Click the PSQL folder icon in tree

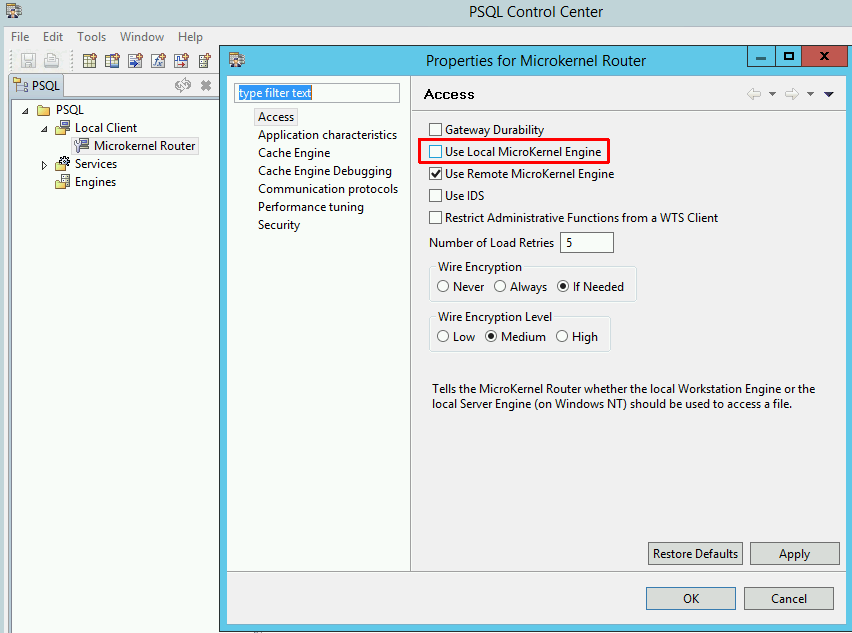[x=43, y=110]
